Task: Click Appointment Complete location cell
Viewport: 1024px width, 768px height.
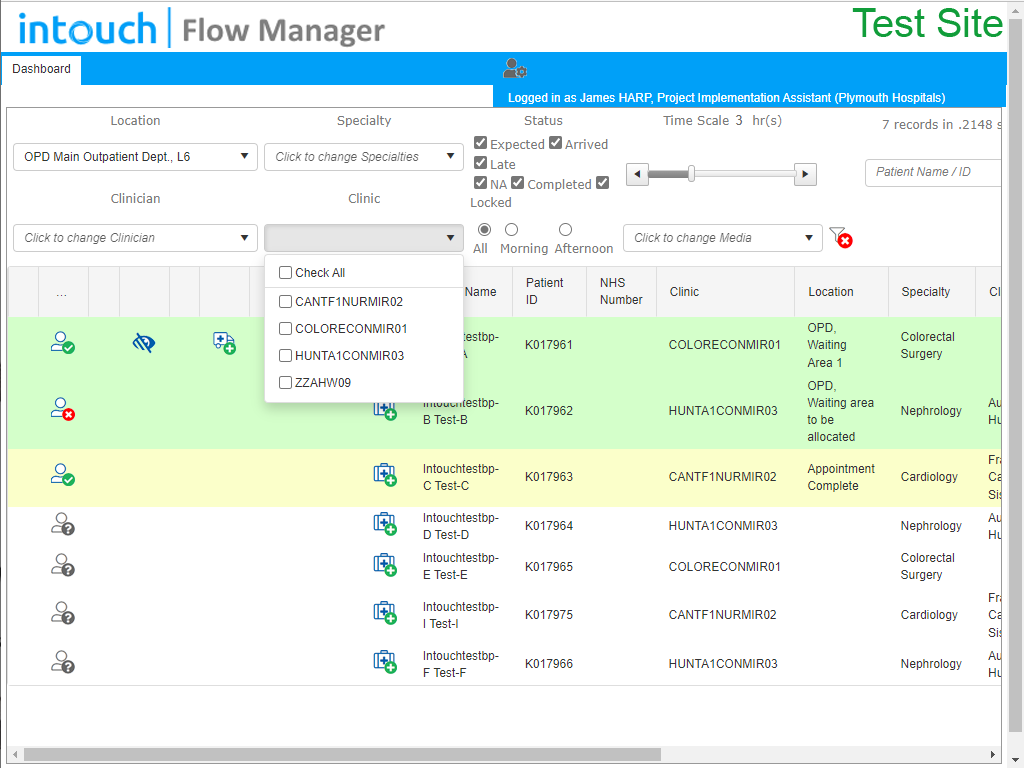Action: [x=840, y=477]
